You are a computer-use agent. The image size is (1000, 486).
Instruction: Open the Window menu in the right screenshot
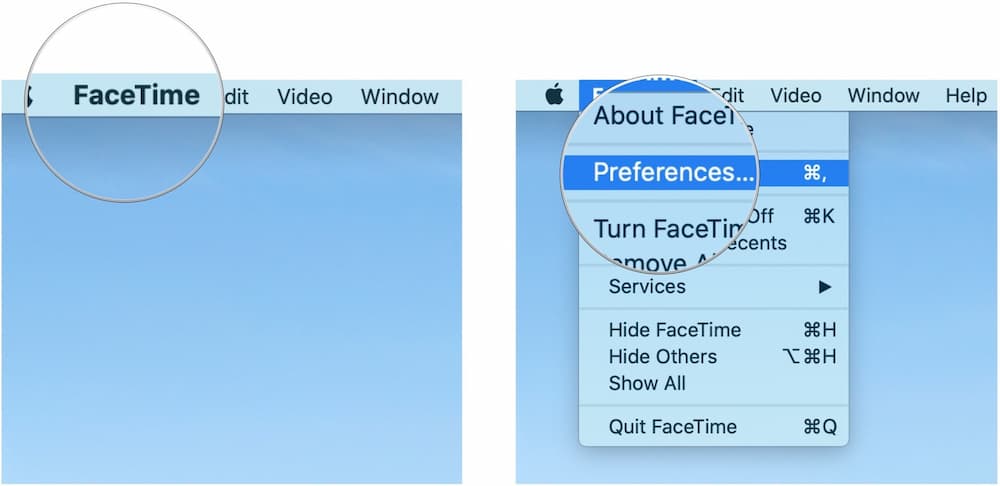883,96
